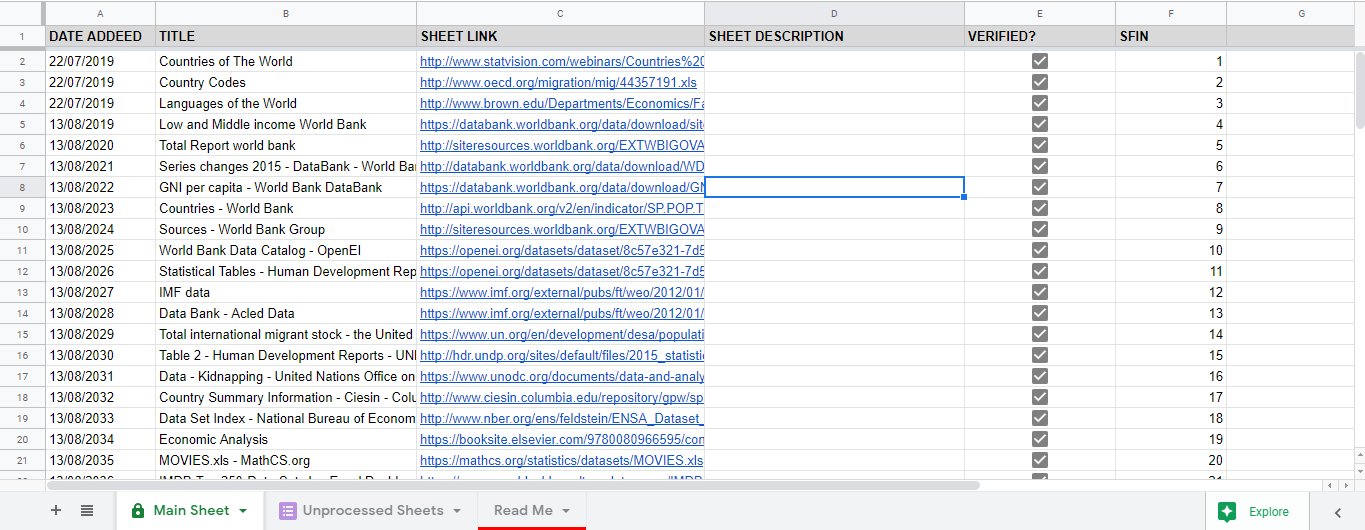The image size is (1365, 530).
Task: Collapse side panel with arrow icon
Action: 1338,512
